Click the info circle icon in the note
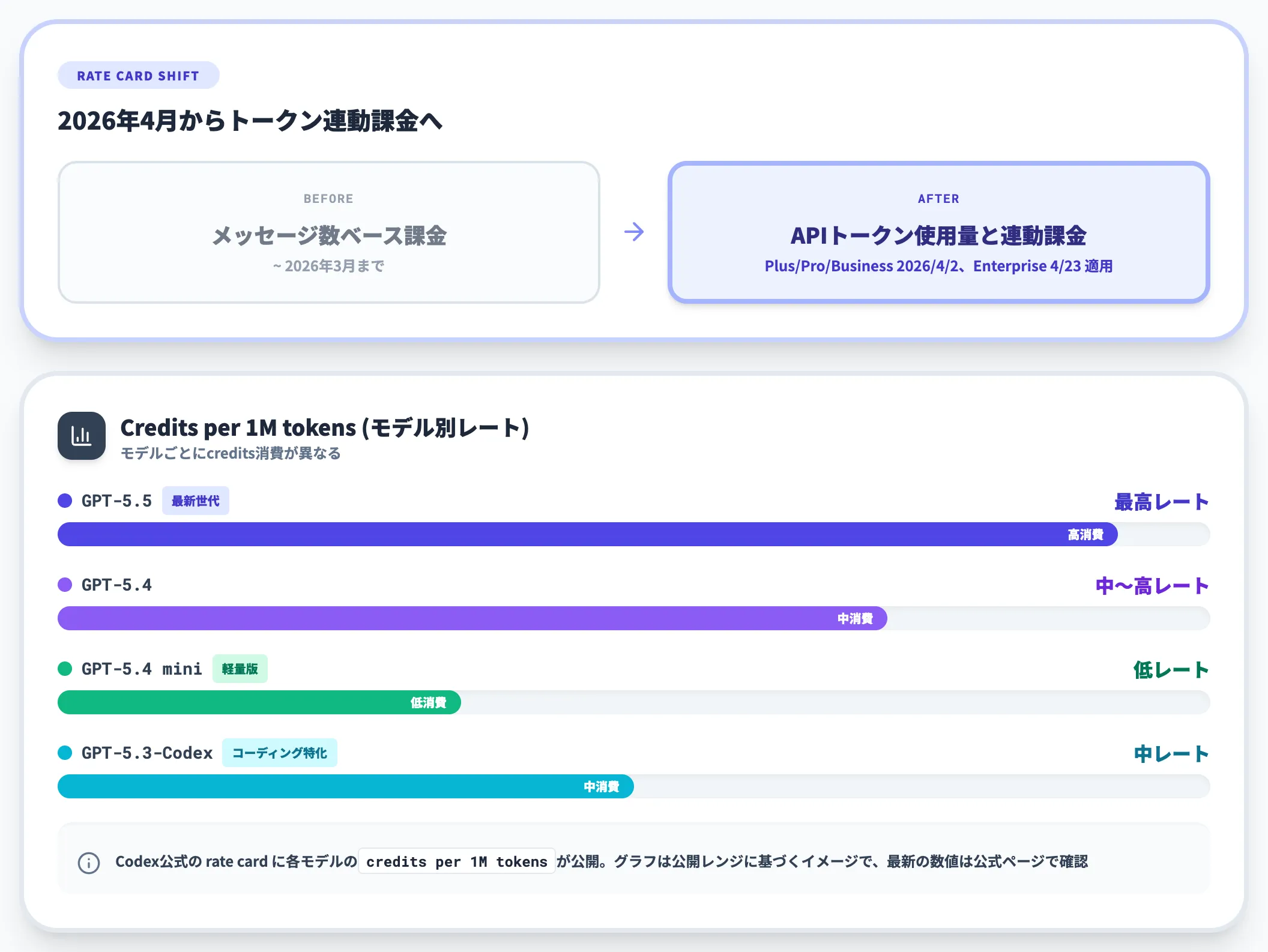1268x952 pixels. click(x=89, y=863)
